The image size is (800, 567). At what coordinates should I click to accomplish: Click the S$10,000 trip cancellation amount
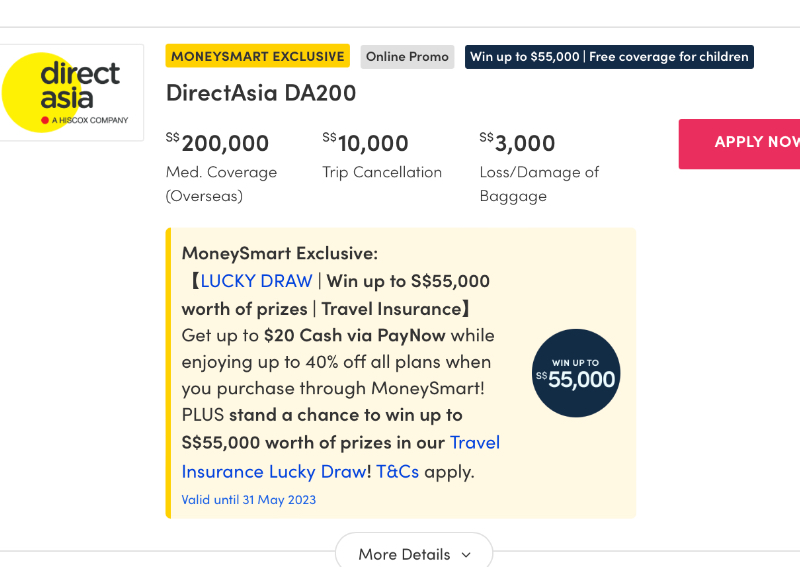coord(365,143)
